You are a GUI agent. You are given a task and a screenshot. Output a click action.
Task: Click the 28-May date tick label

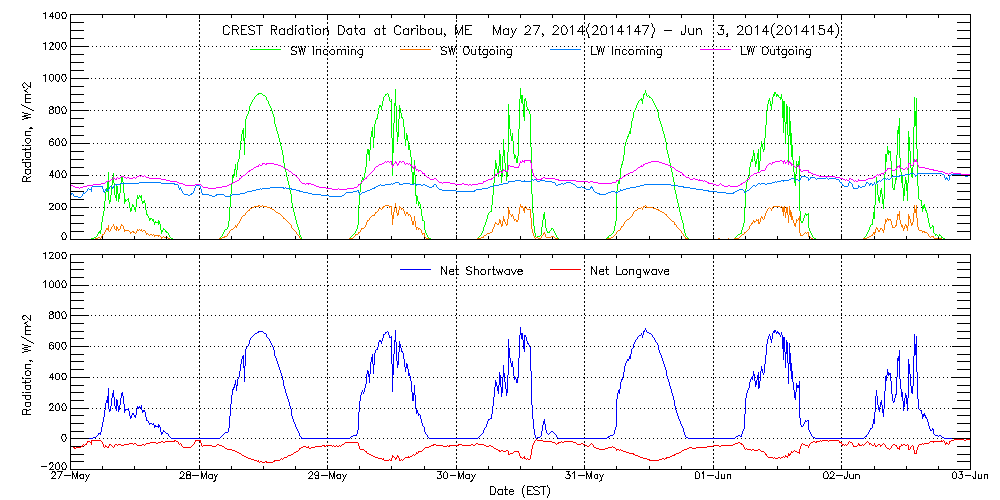pos(200,477)
